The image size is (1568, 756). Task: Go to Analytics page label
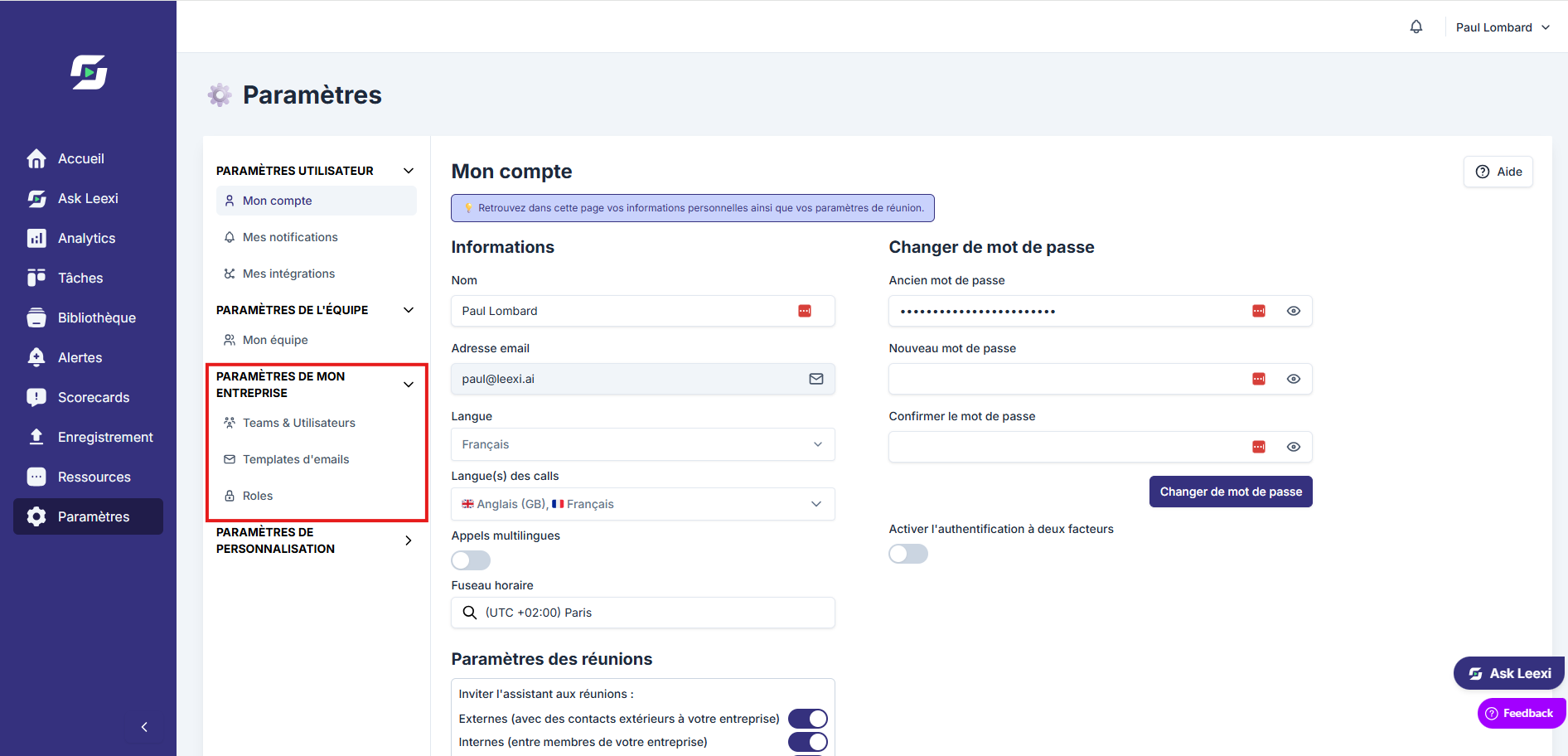click(87, 238)
